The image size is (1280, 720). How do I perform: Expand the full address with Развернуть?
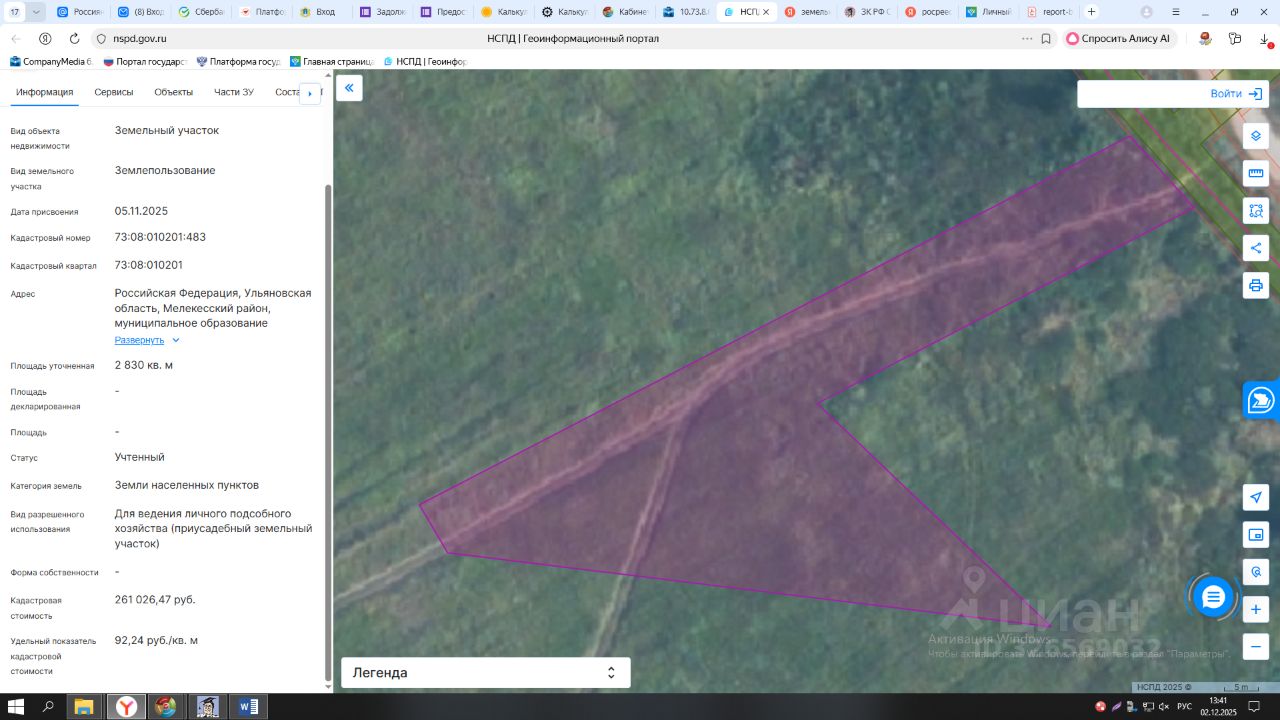[147, 340]
